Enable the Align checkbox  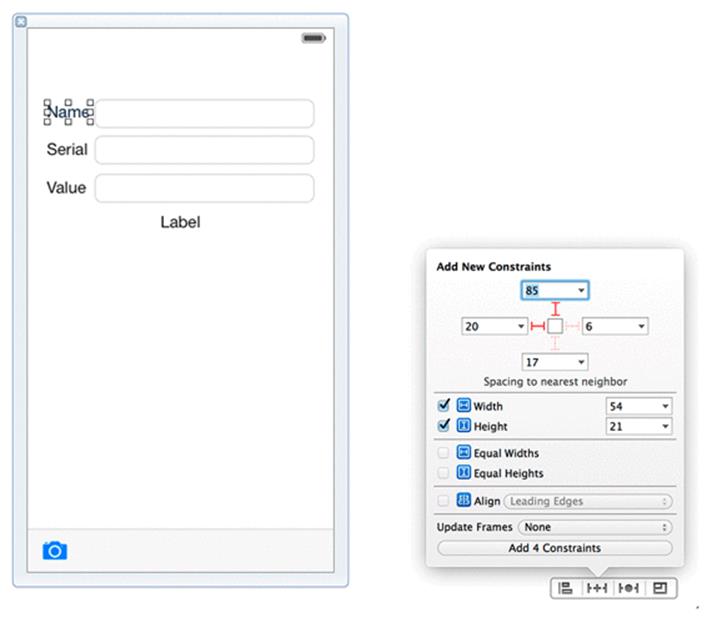pos(444,501)
